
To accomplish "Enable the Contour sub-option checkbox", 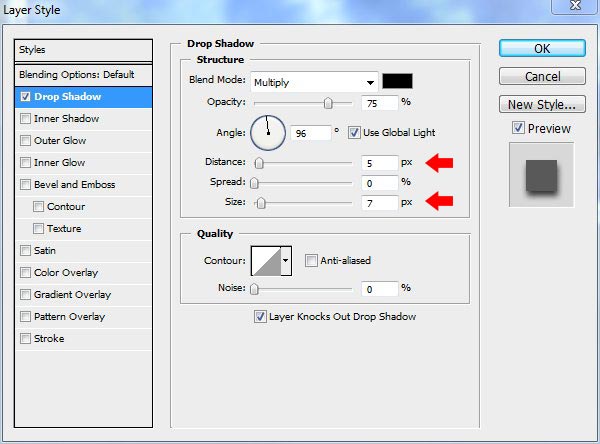I will coord(38,207).
